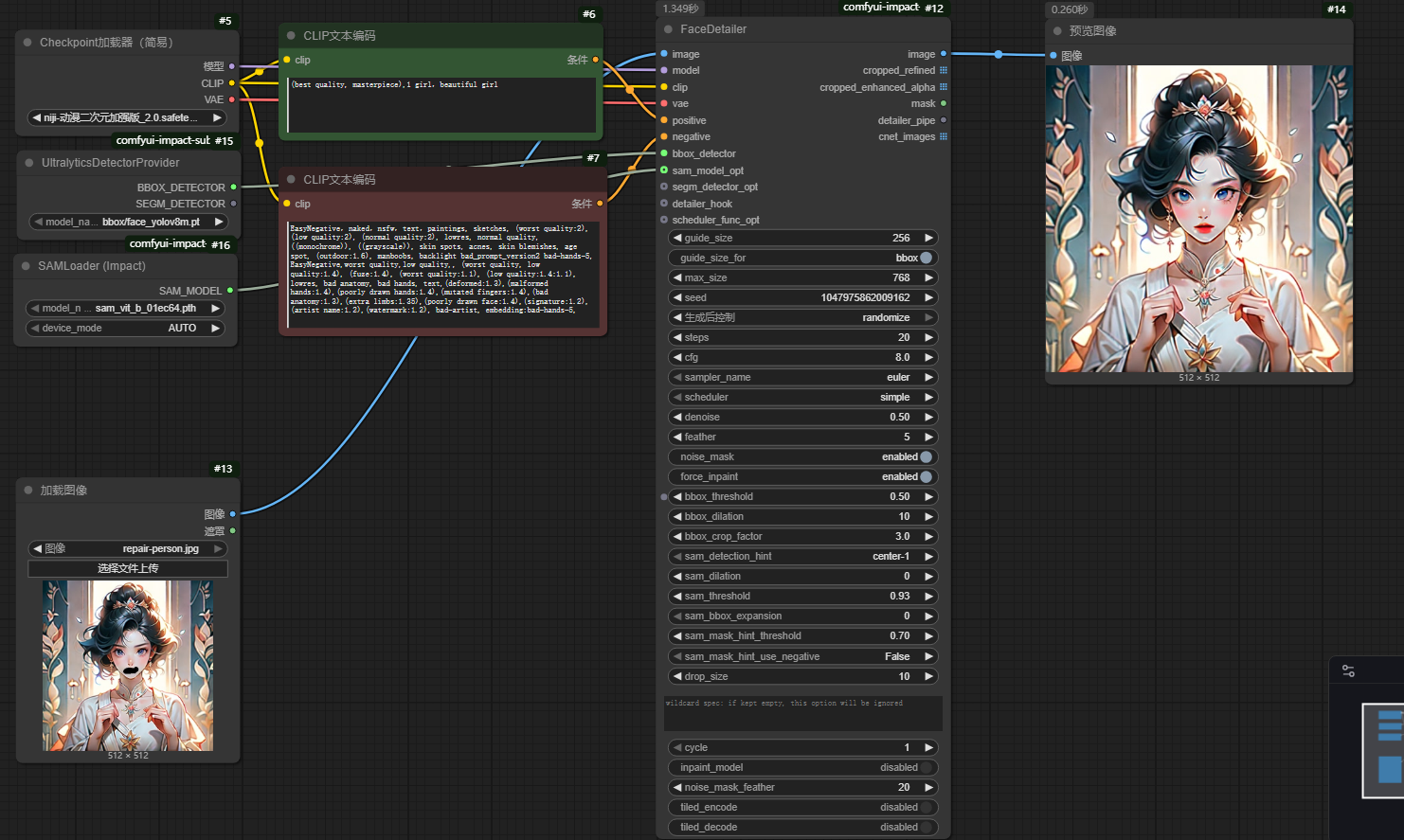This screenshot has width=1404, height=840.
Task: Click the collapse dot on 加载图像 node
Action: coord(28,491)
